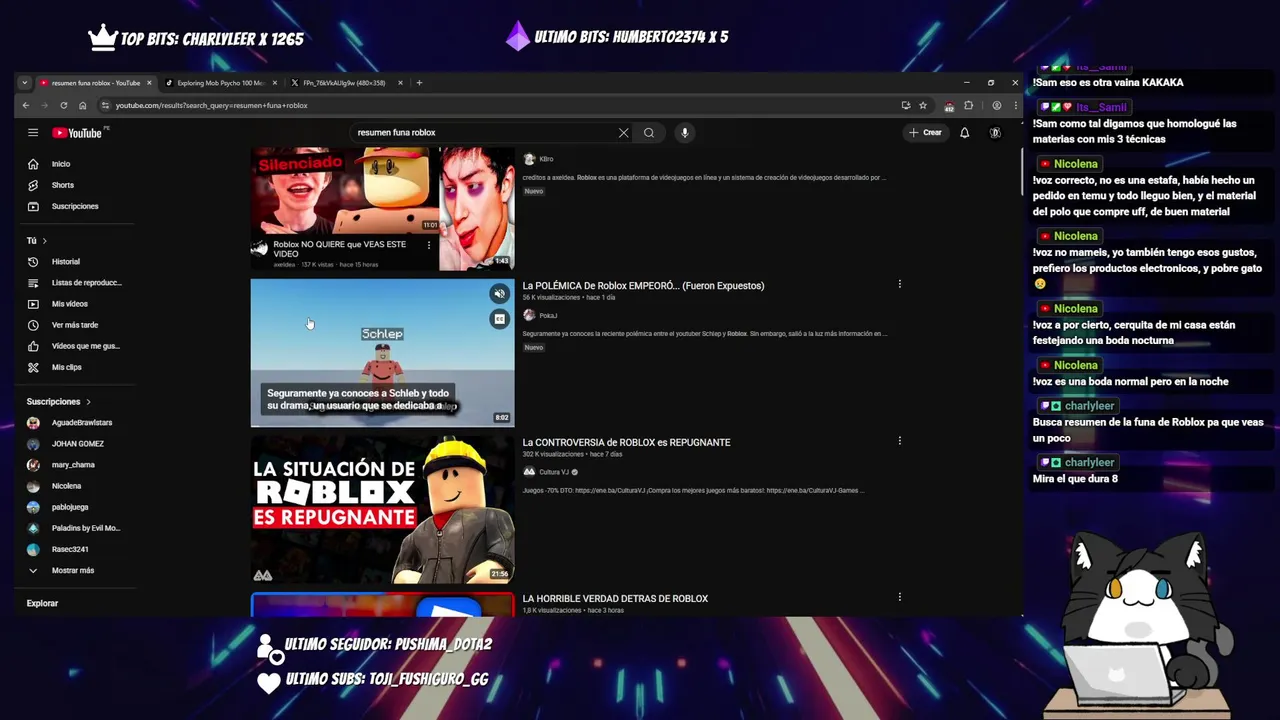Open La CONTROVERSIA de ROBLOX es REPUGNANTE title
Image resolution: width=1280 pixels, height=720 pixels.
(626, 442)
